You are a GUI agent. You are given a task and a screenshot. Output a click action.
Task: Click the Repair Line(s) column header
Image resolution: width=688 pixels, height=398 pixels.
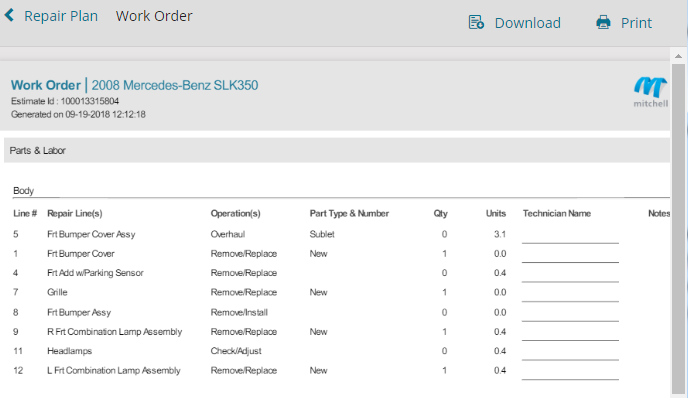[x=75, y=214]
